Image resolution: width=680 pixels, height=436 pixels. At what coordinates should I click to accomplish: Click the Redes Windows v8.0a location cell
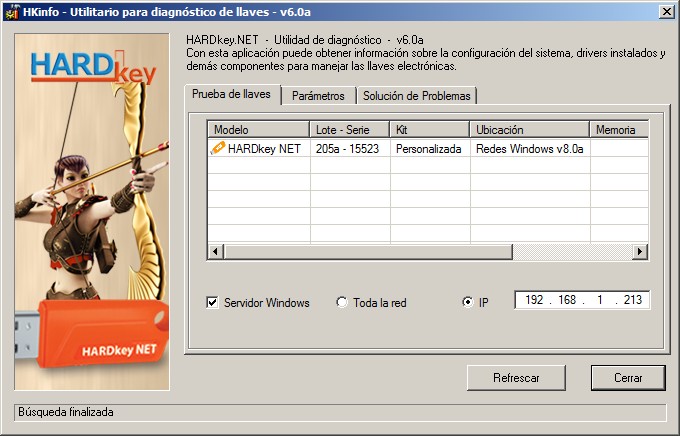tap(530, 149)
